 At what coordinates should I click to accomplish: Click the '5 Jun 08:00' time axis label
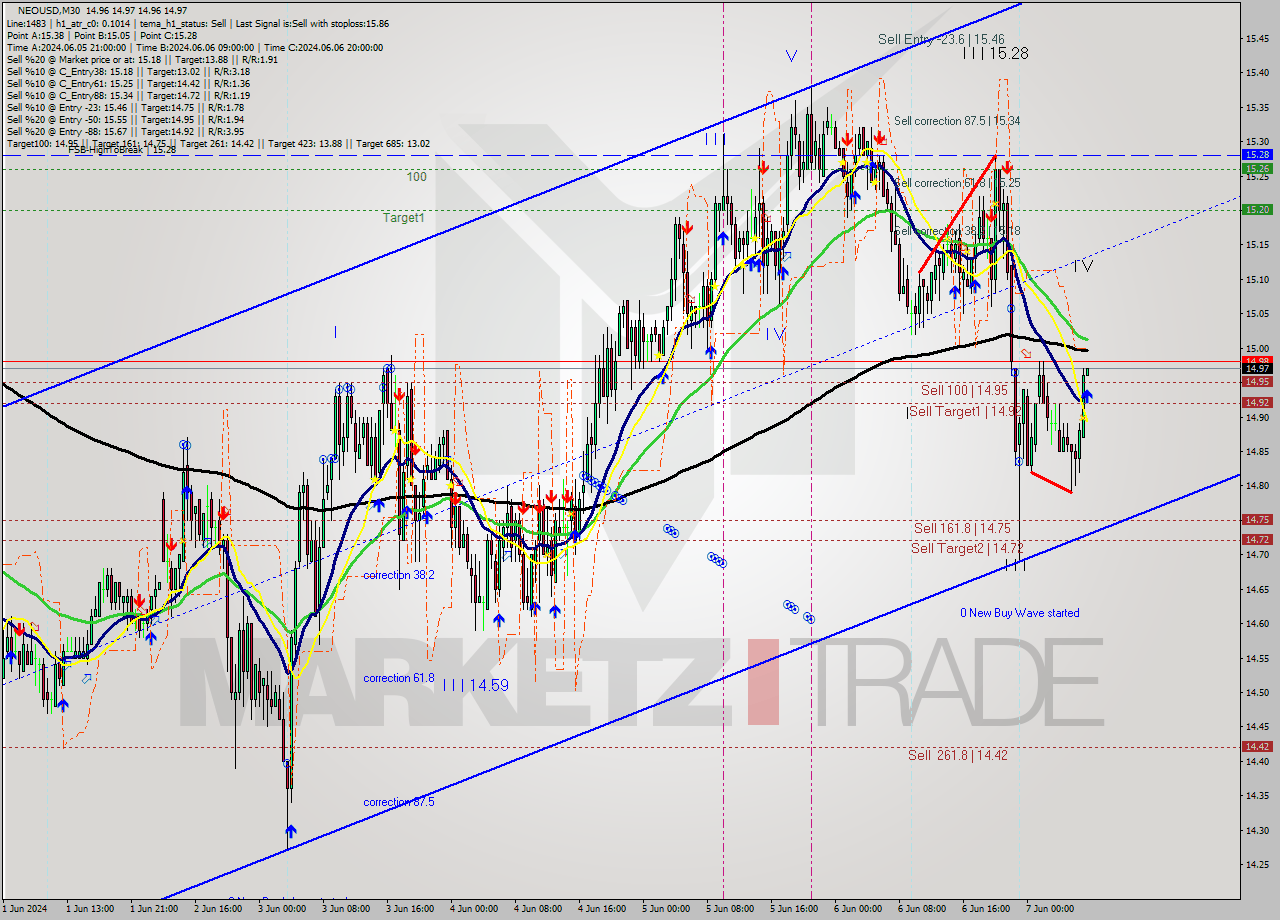[x=731, y=909]
